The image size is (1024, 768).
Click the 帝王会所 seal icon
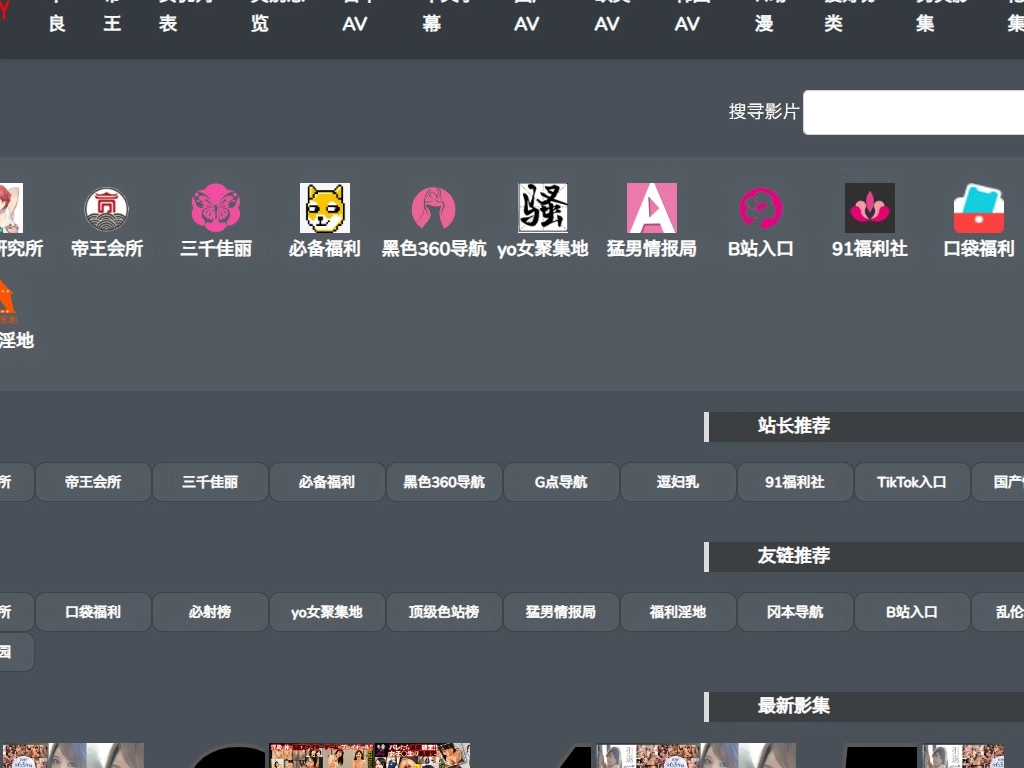(x=107, y=210)
